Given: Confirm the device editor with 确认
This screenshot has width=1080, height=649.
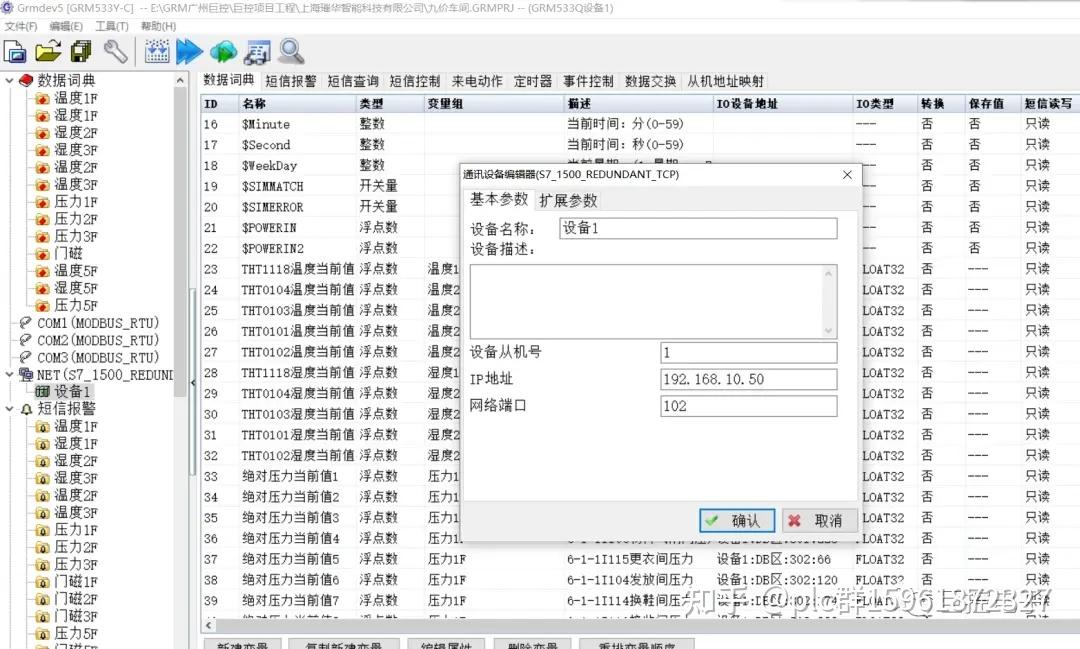Looking at the screenshot, I should 737,520.
